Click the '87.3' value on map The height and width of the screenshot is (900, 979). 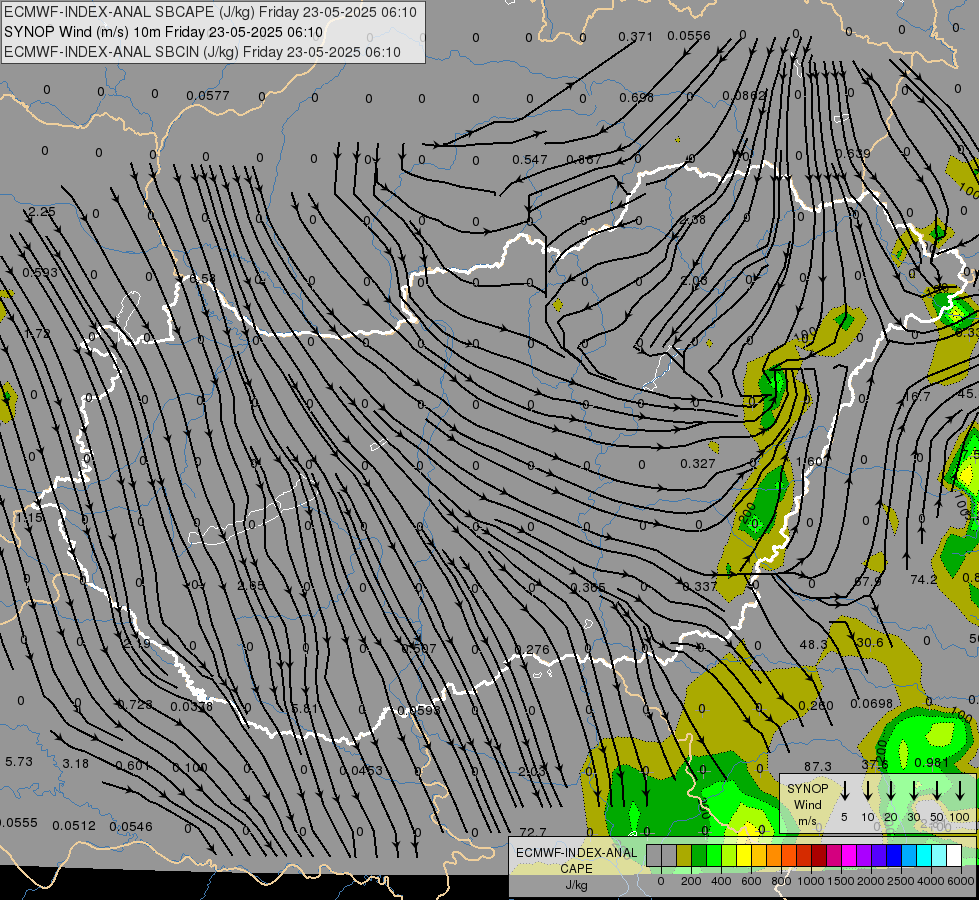[x=817, y=766]
